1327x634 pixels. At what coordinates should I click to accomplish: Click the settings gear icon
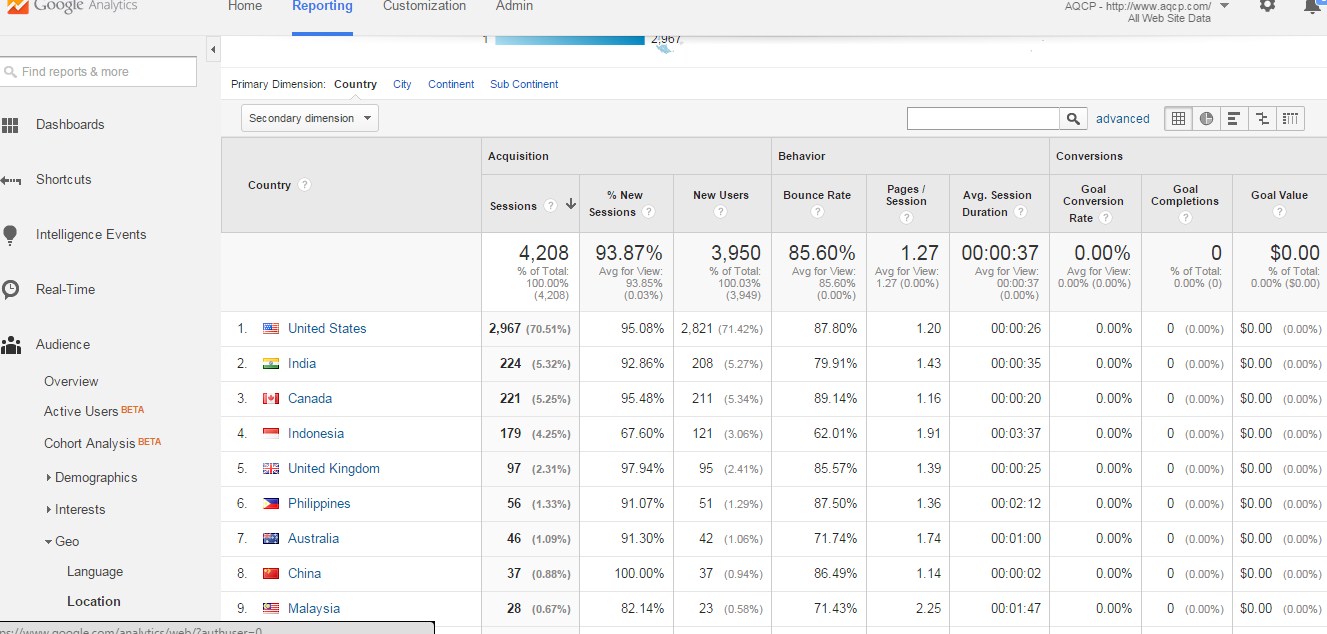click(x=1267, y=5)
